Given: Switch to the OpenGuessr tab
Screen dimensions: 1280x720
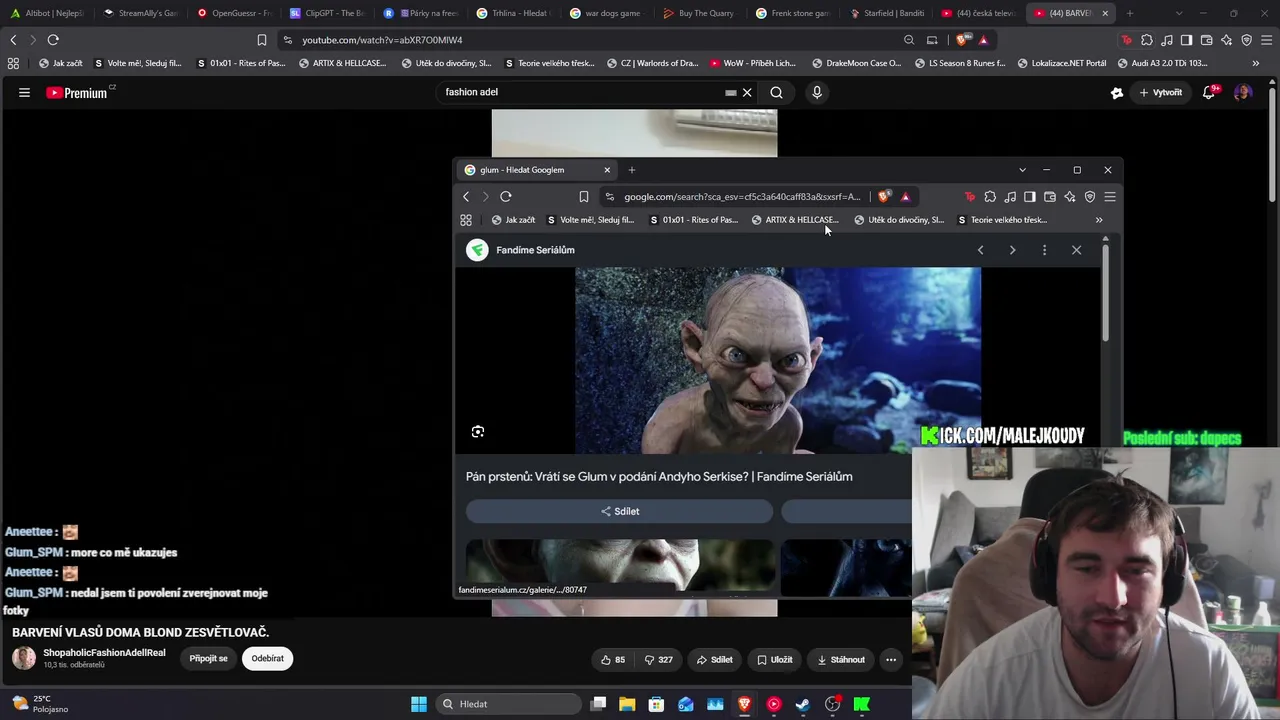Looking at the screenshot, I should pos(233,13).
